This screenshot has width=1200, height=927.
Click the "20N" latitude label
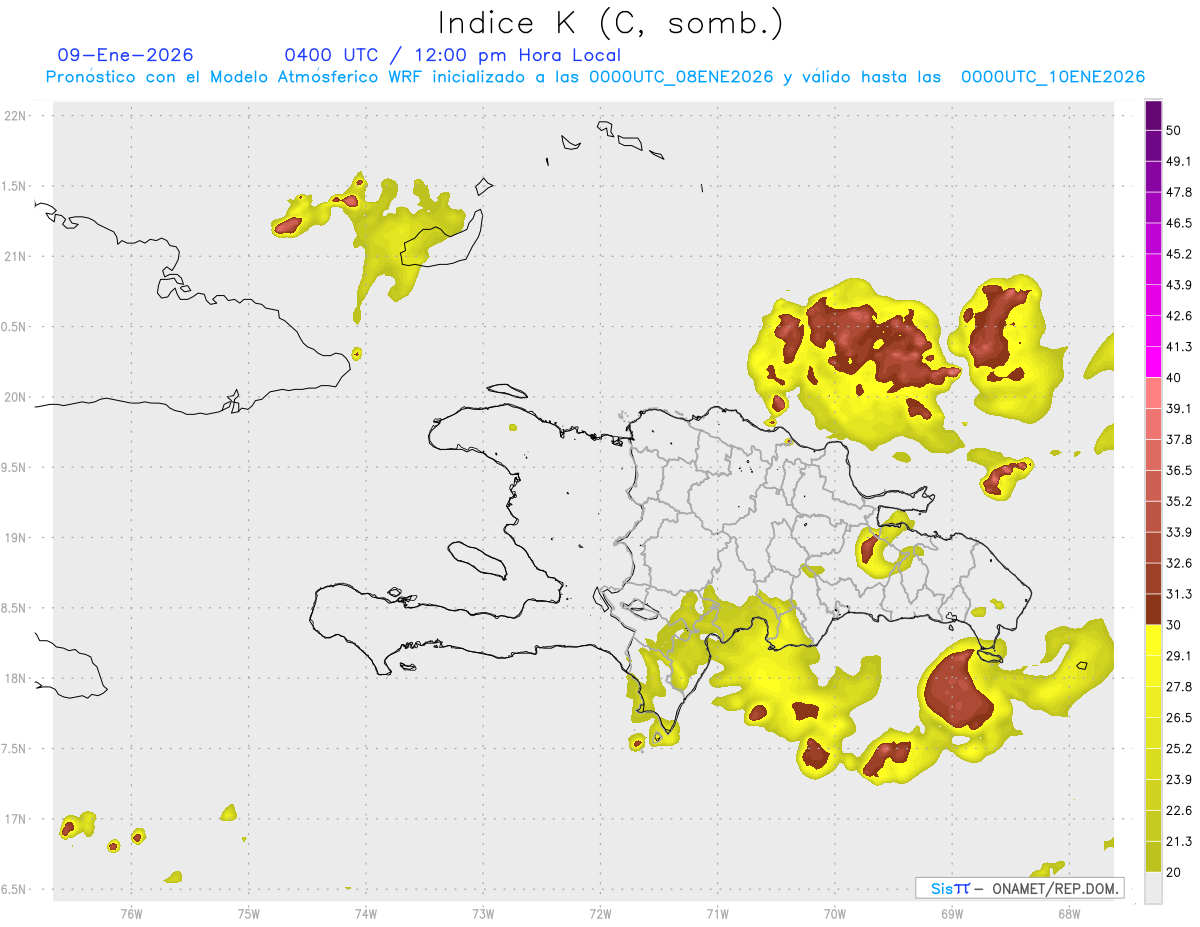(x=16, y=397)
